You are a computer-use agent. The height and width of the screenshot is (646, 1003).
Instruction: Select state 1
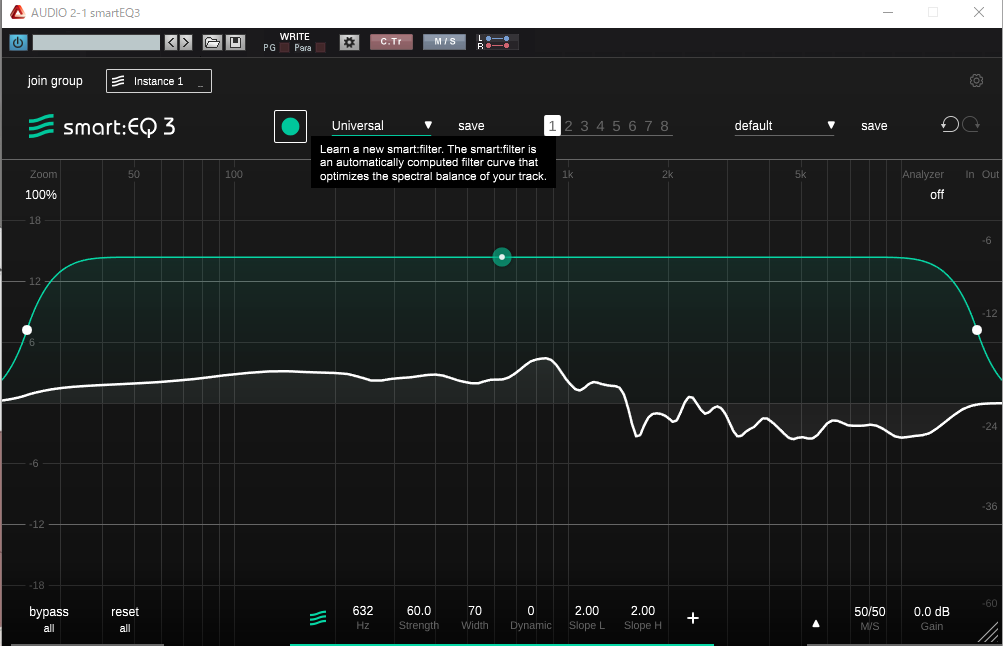click(x=552, y=126)
